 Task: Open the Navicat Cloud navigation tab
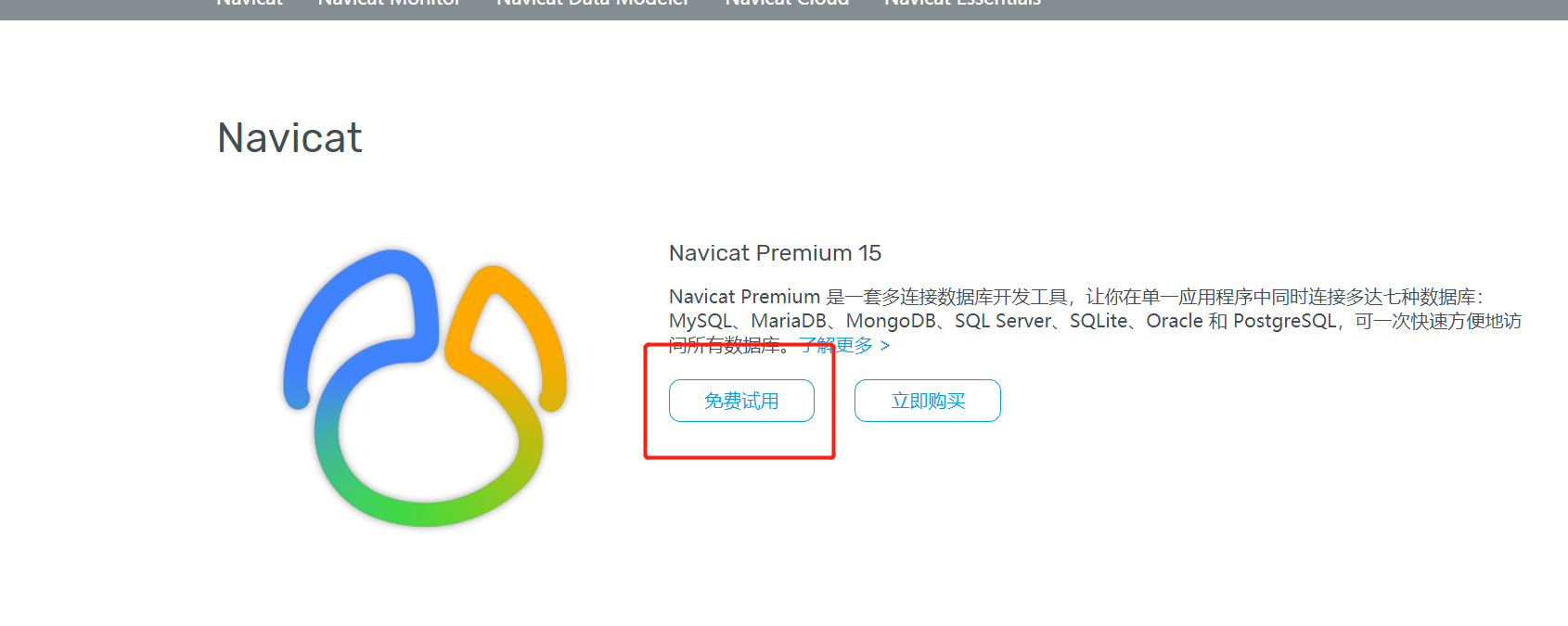[787, 3]
